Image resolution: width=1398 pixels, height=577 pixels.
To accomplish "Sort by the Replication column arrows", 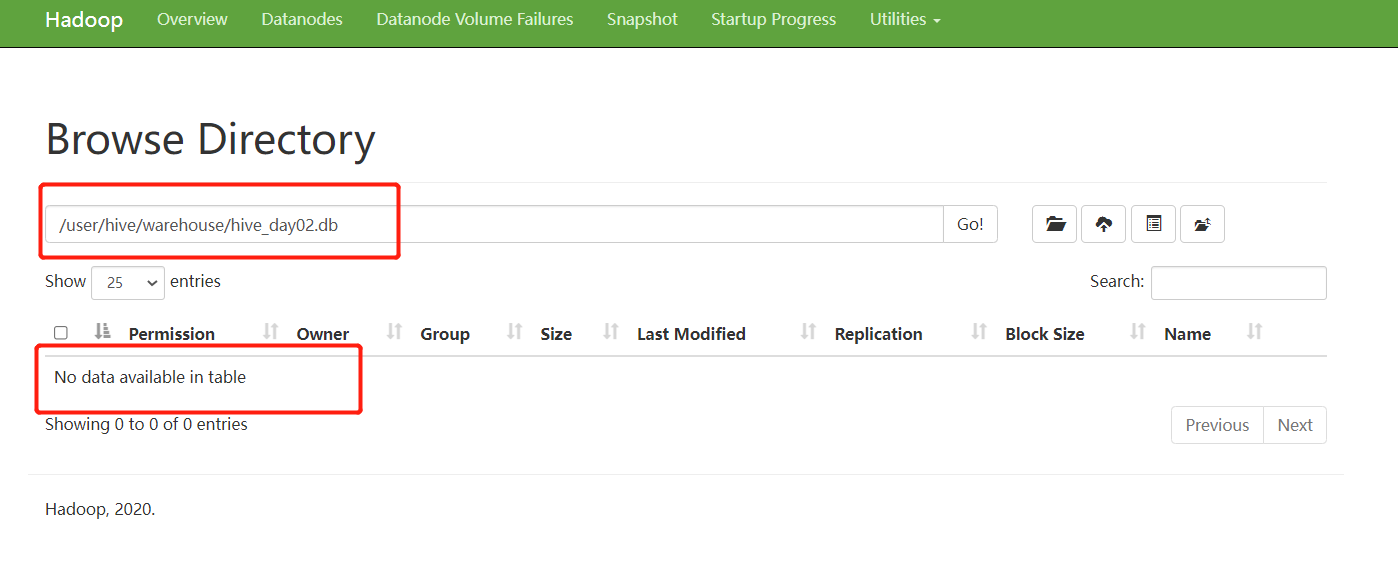I will coord(979,332).
